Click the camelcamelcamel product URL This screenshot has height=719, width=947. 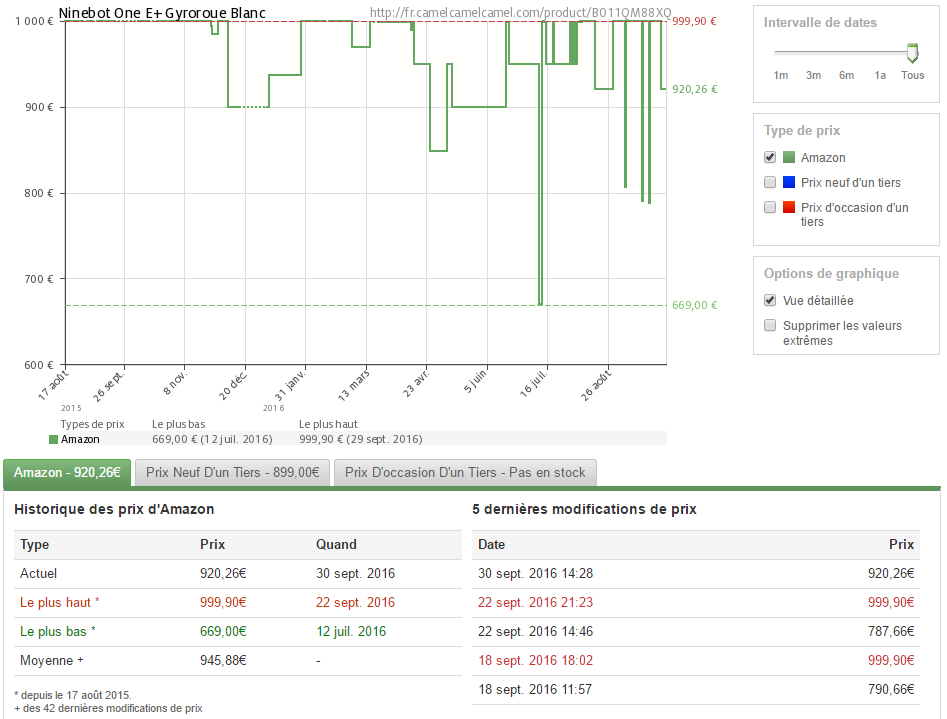(520, 13)
